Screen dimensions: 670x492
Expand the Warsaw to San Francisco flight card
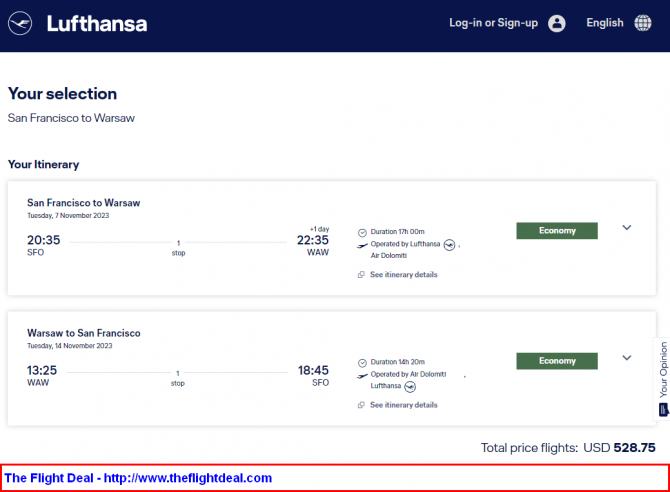(627, 358)
